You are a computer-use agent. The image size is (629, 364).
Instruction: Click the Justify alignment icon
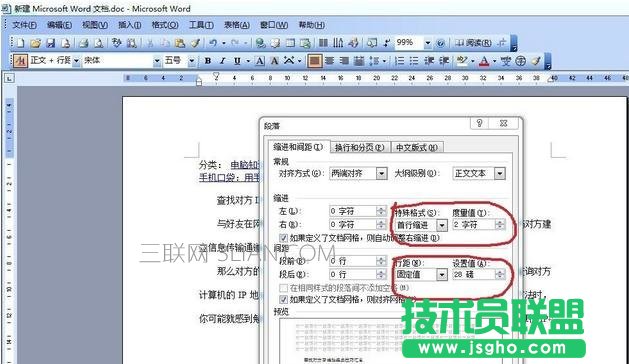314,61
